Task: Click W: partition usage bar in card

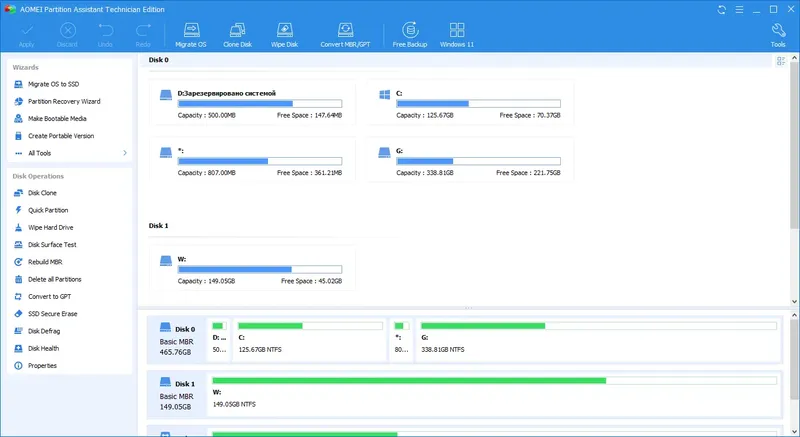Action: tap(260, 269)
